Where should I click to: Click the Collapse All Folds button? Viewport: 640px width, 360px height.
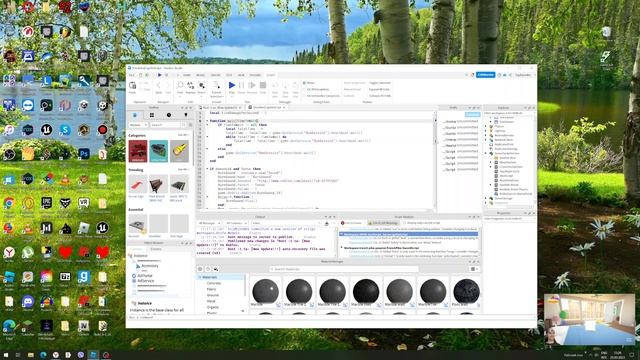pos(380,96)
